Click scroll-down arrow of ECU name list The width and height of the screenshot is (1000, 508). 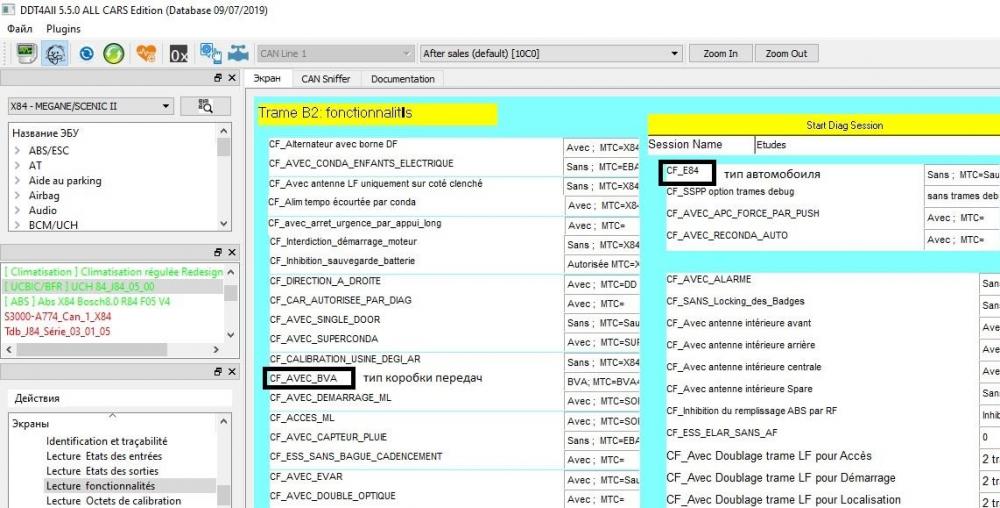224,224
